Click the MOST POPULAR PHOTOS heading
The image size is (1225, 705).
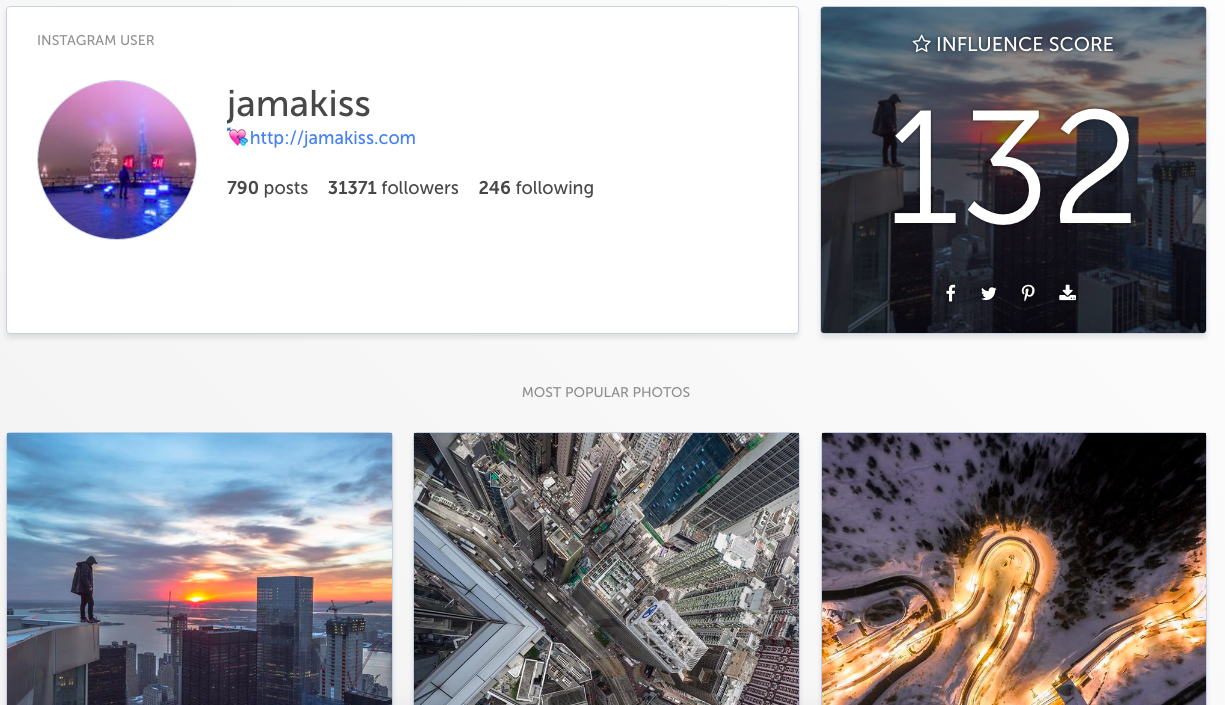(x=606, y=393)
